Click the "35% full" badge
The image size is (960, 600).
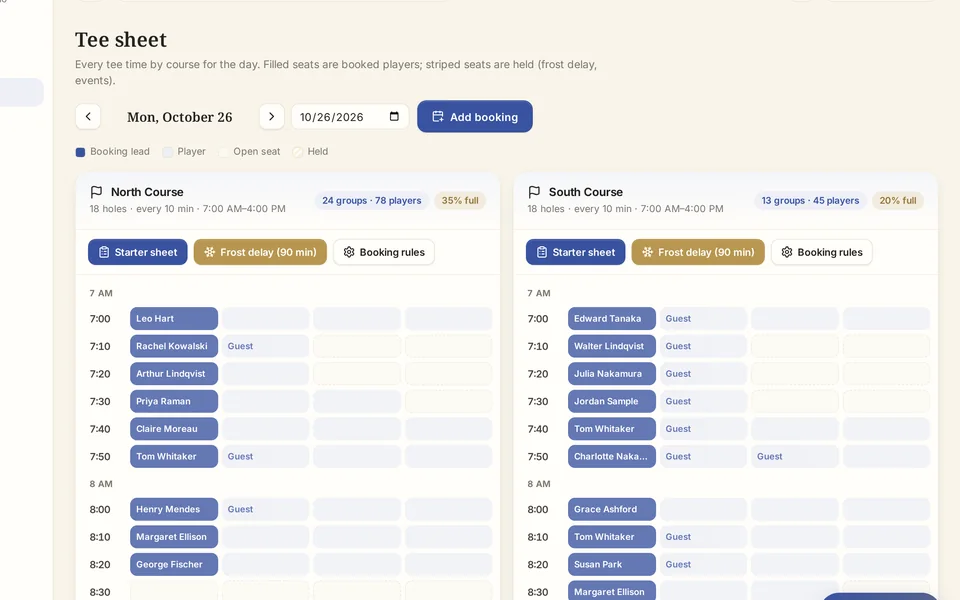(x=460, y=200)
